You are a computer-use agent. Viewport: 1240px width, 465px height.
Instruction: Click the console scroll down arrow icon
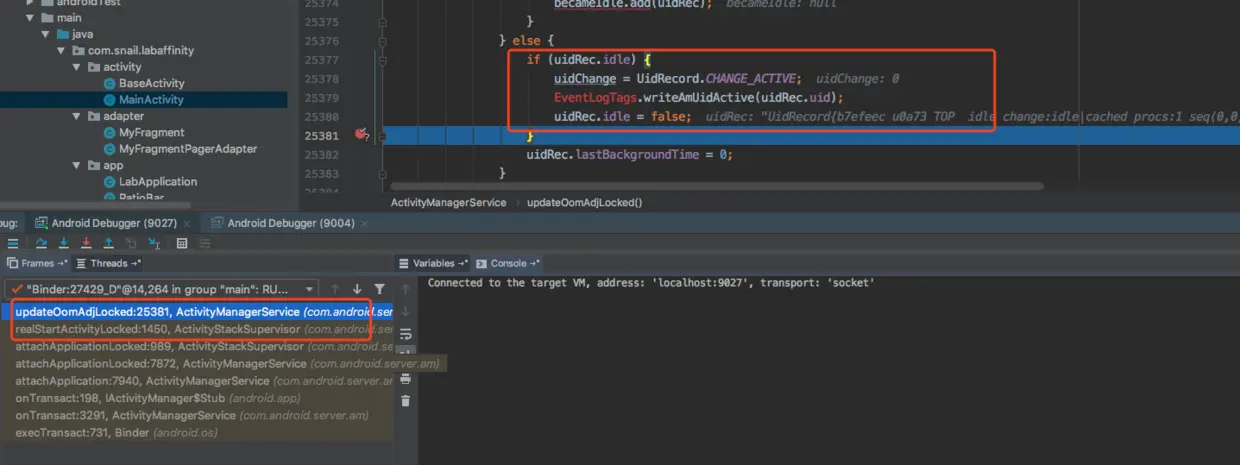pos(406,311)
